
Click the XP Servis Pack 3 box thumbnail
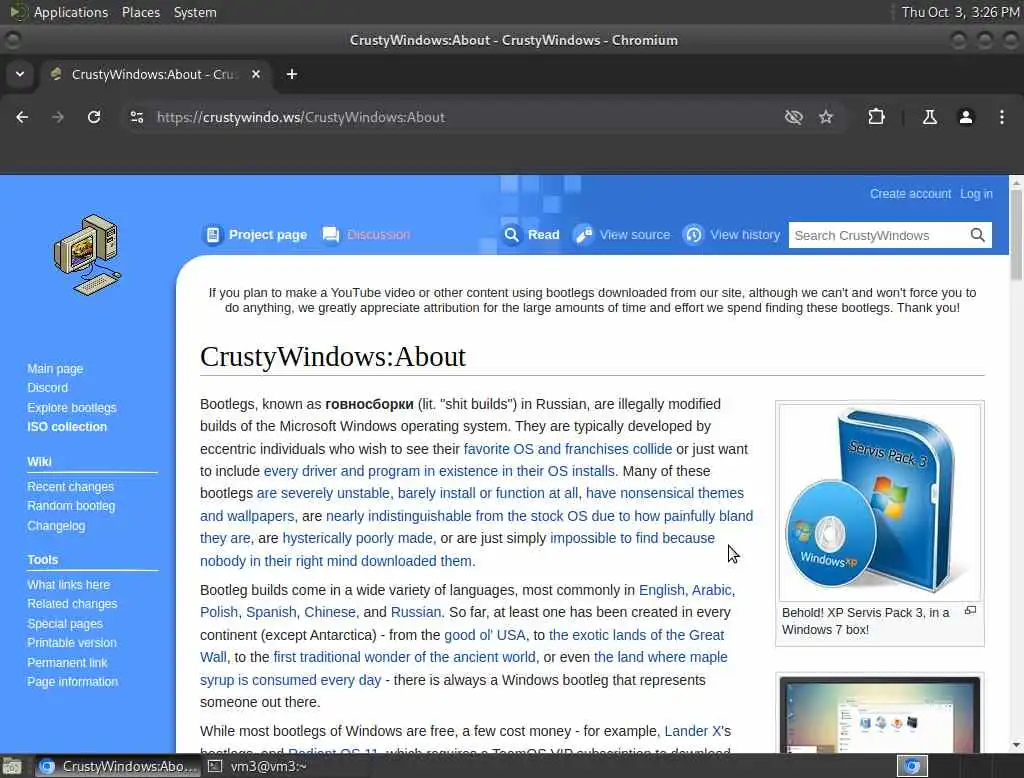coord(879,502)
